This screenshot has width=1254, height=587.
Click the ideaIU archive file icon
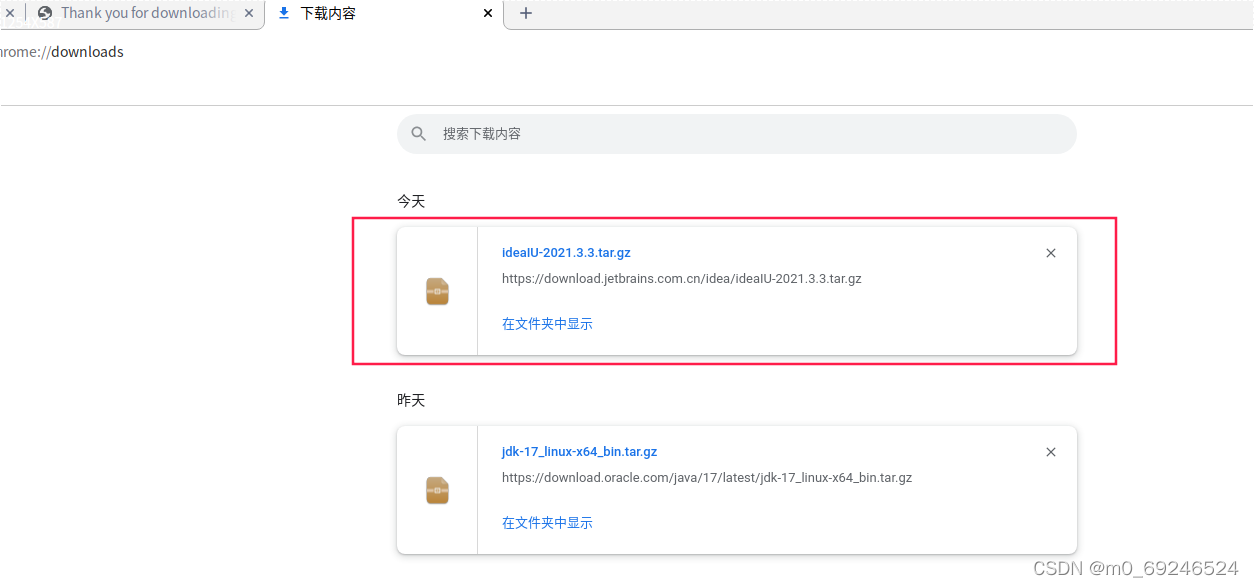click(437, 291)
